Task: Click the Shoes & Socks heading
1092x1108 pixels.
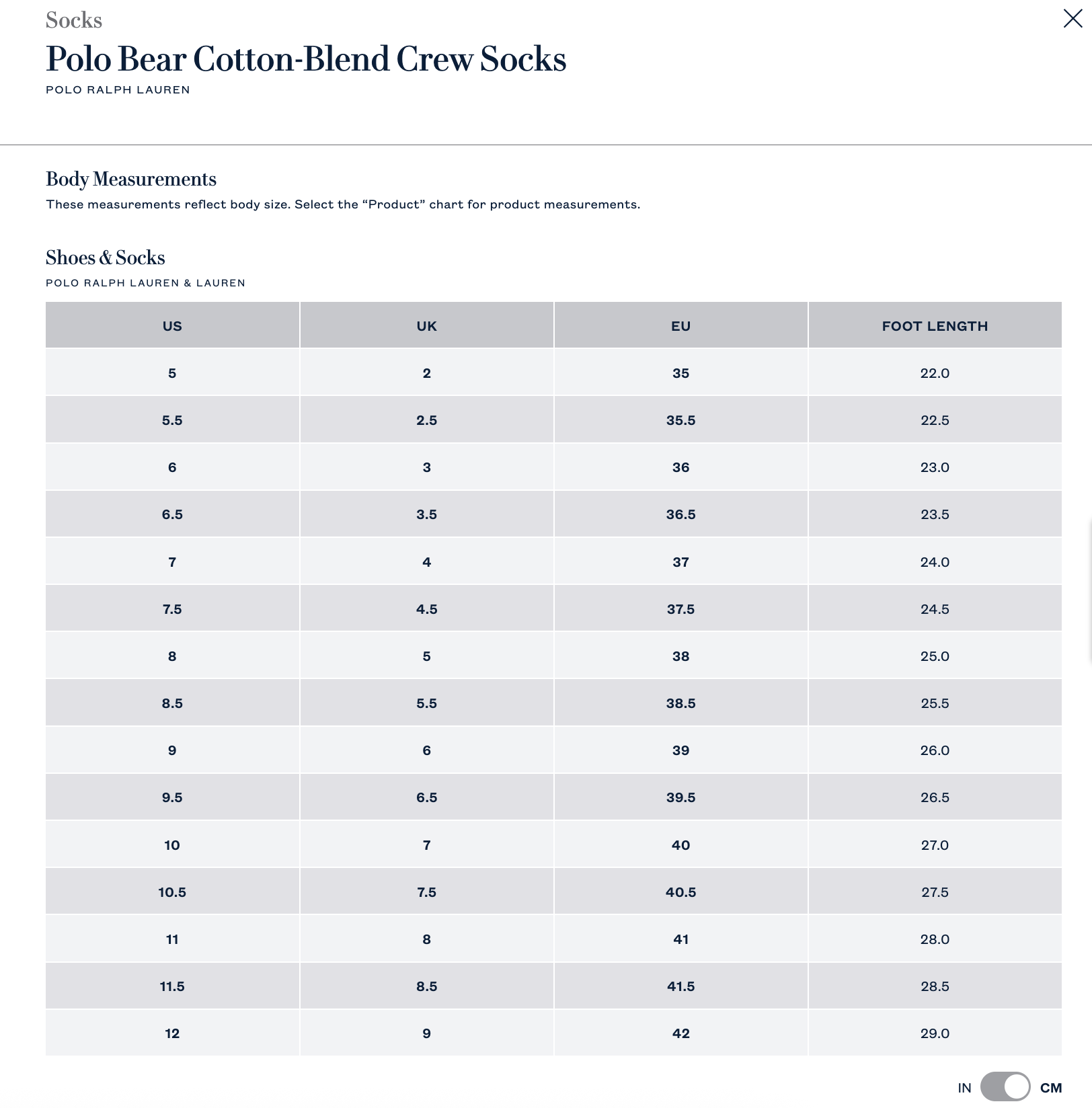Action: (x=106, y=258)
